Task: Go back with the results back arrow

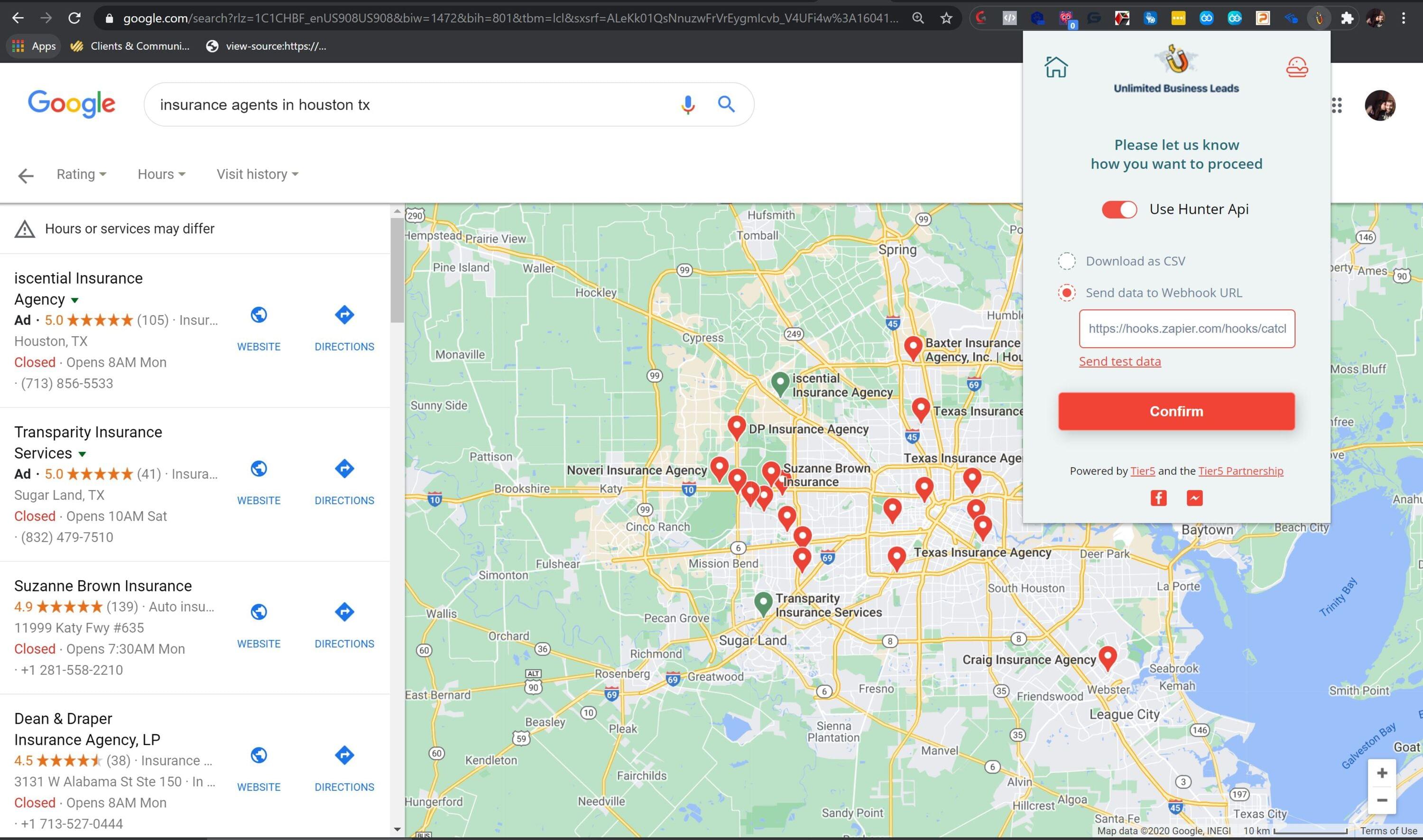Action: coord(26,176)
